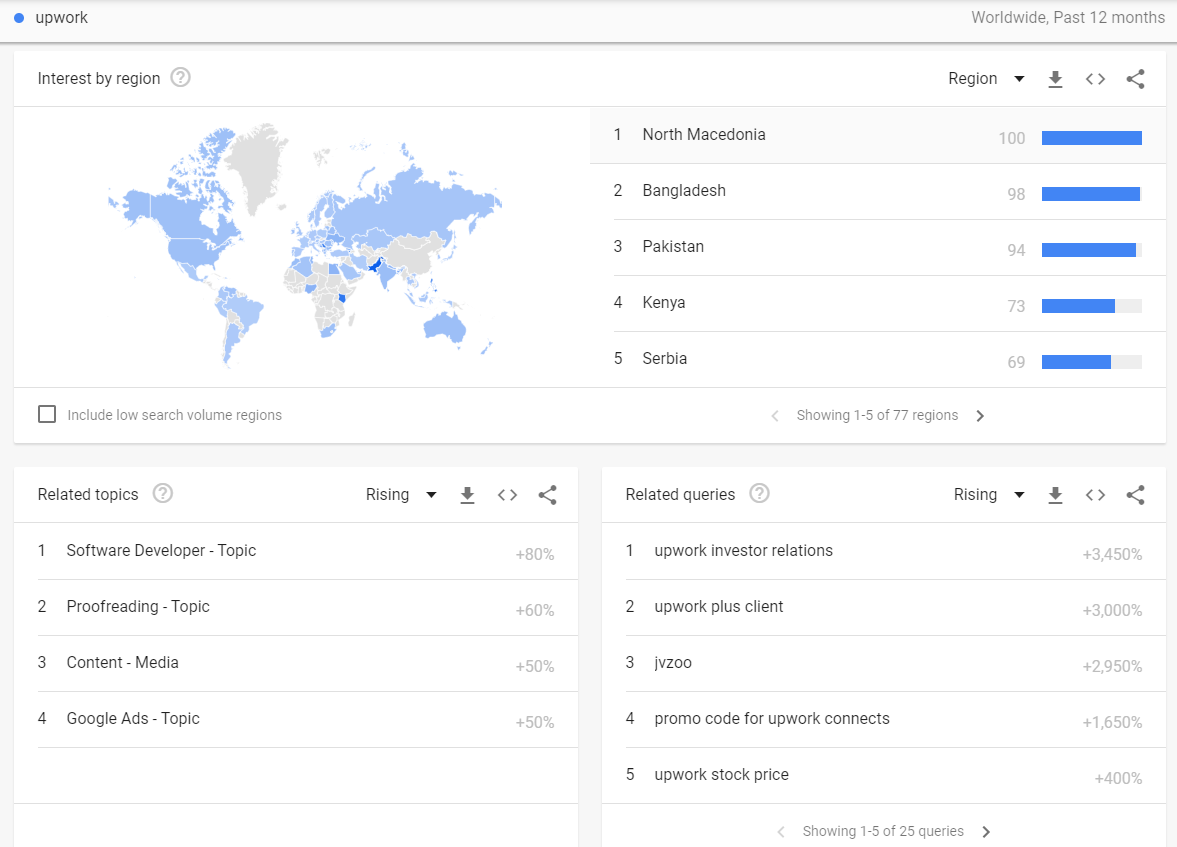The height and width of the screenshot is (847, 1177).
Task: Go to previous page of queries
Action: pyautogui.click(x=781, y=832)
